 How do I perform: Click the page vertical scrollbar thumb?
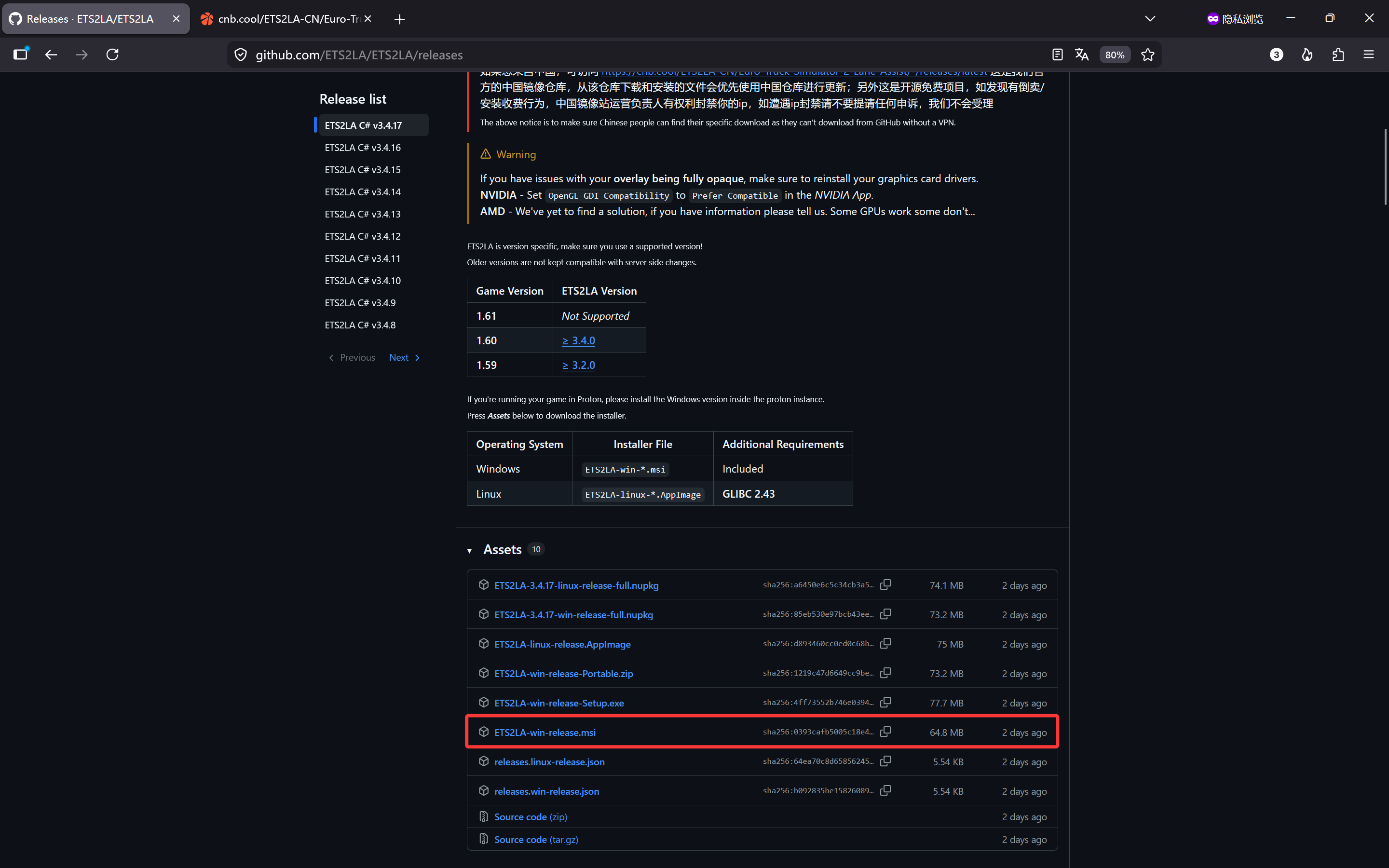(1385, 166)
